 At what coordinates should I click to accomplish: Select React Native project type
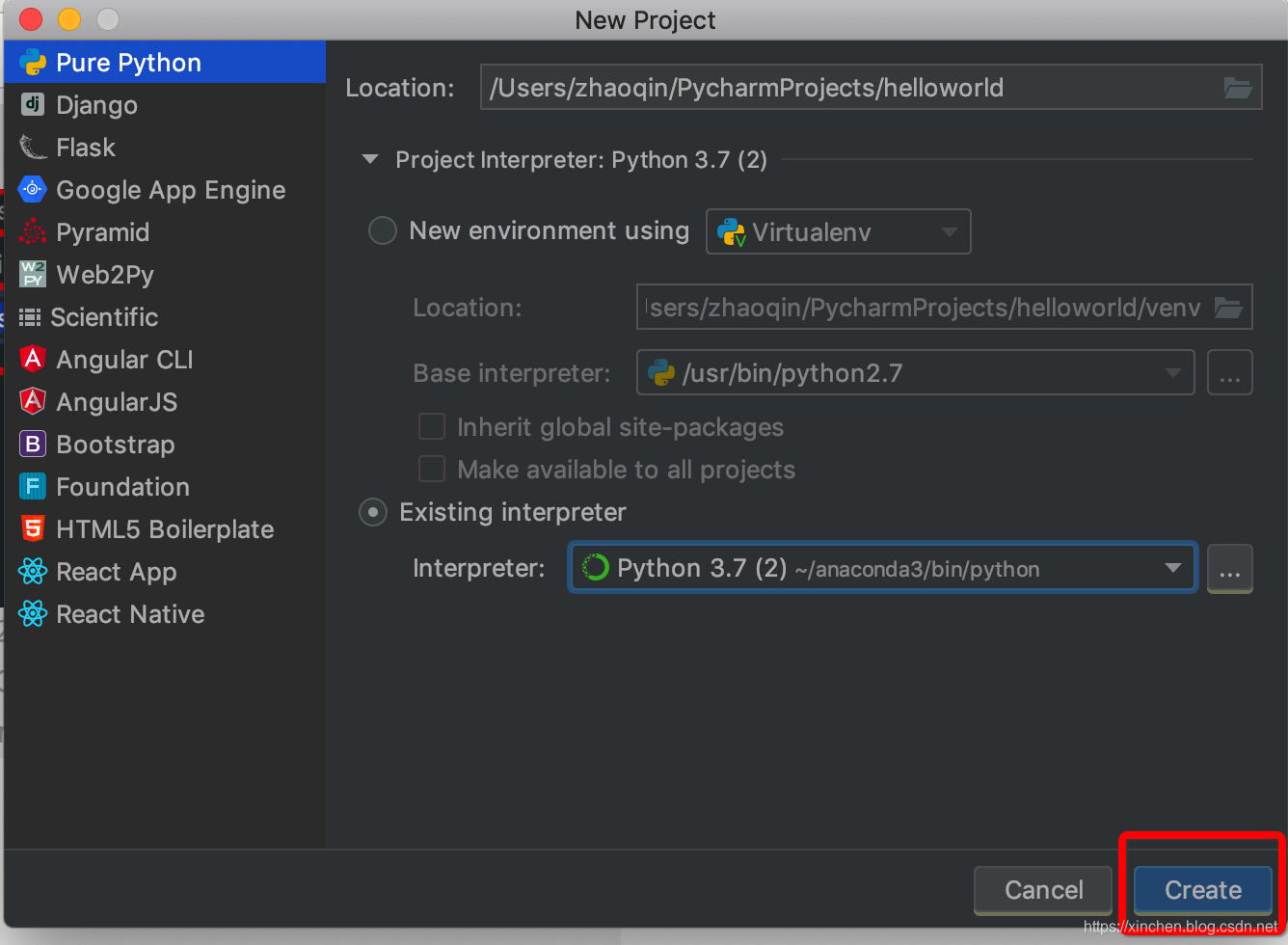(165, 613)
